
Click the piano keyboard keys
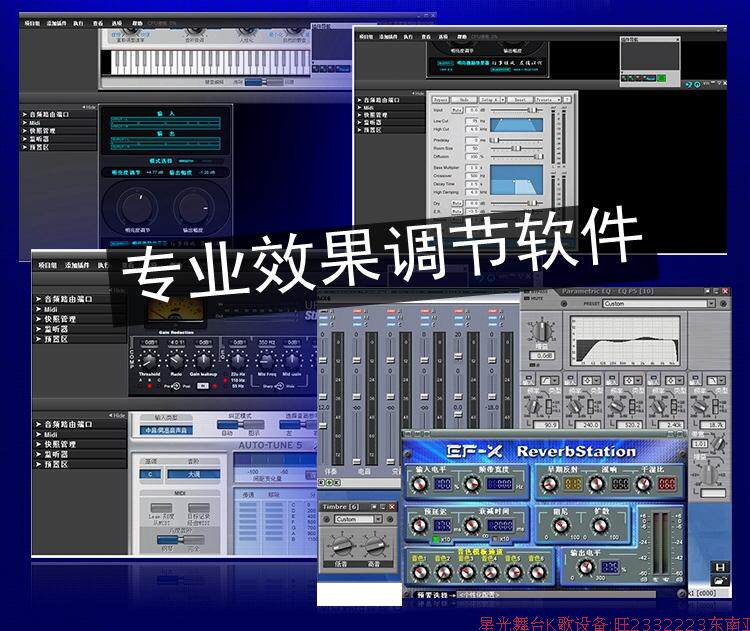pyautogui.click(x=210, y=63)
